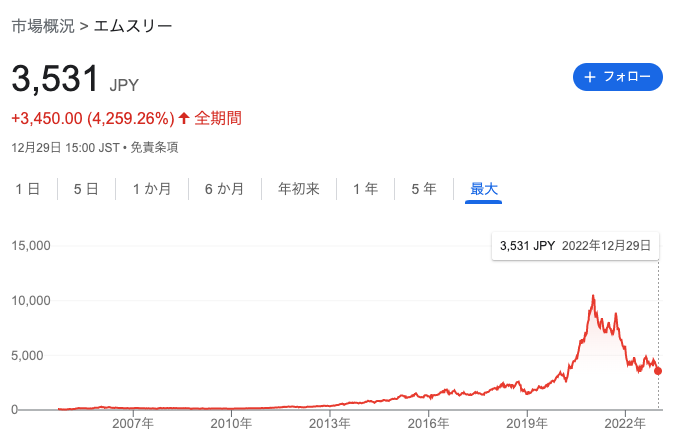This screenshot has height=444, width=681.
Task: Click the red up arrow beside 全期間
Action: [184, 118]
